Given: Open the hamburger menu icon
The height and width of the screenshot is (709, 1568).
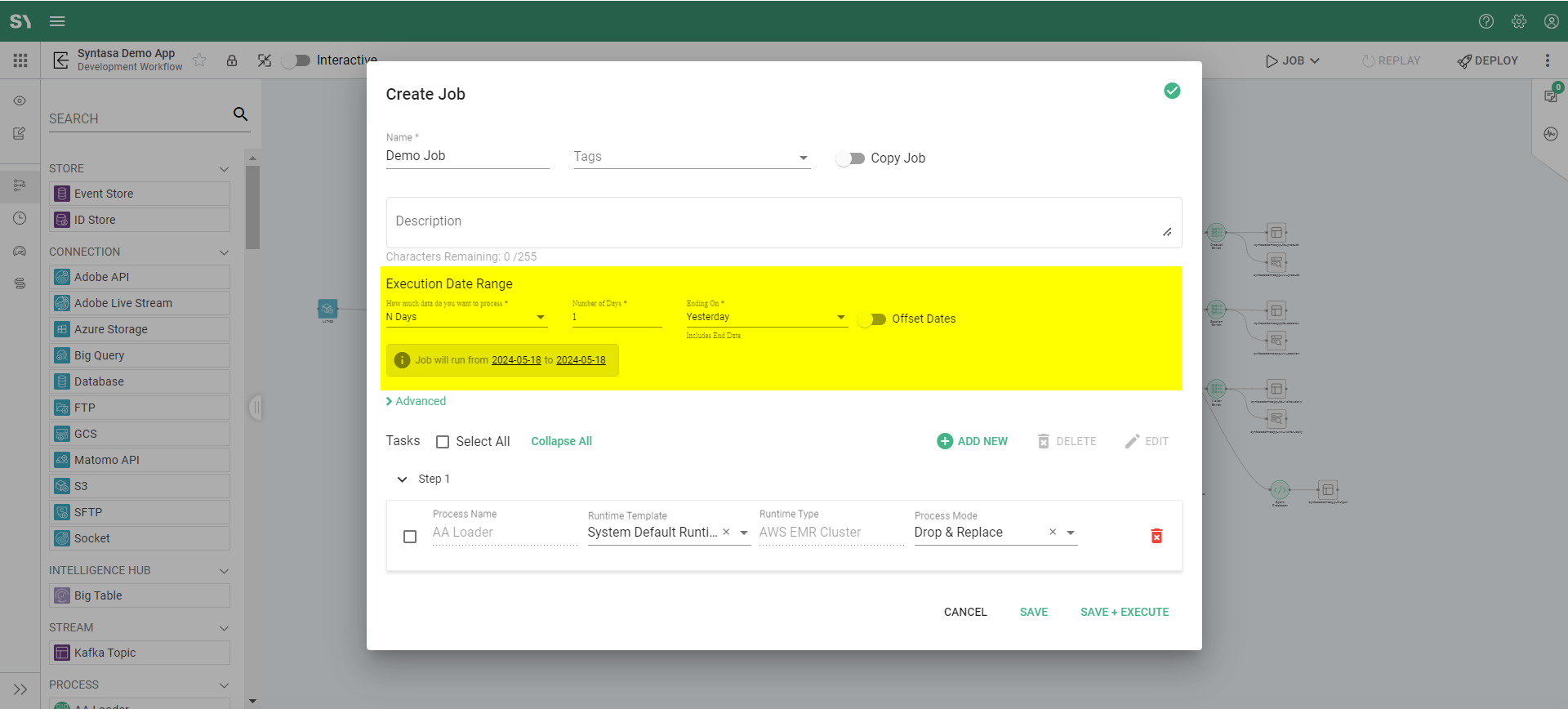Looking at the screenshot, I should (x=57, y=21).
